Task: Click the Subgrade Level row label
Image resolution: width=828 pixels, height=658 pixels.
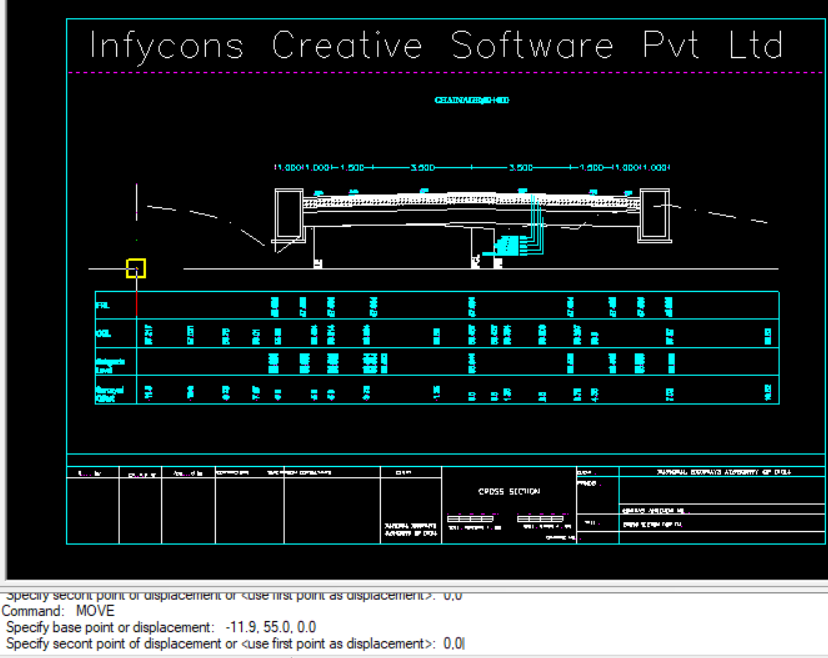Action: tap(109, 362)
